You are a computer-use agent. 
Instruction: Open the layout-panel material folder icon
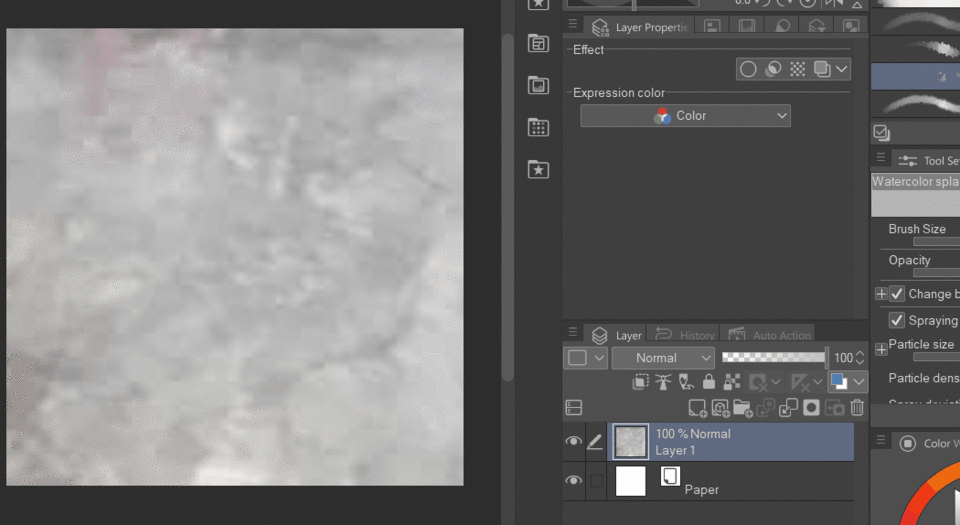(x=538, y=44)
